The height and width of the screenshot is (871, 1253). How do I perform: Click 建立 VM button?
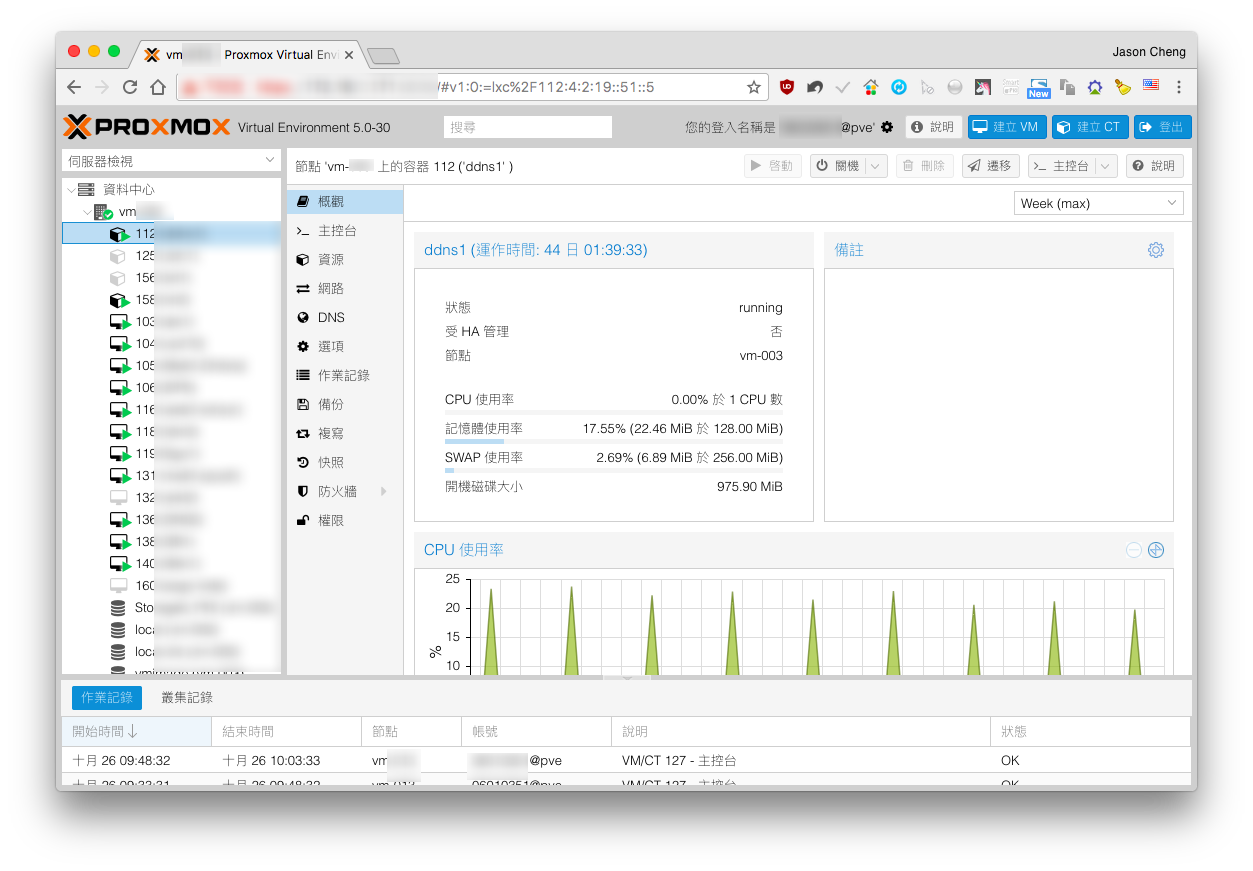tap(1007, 127)
